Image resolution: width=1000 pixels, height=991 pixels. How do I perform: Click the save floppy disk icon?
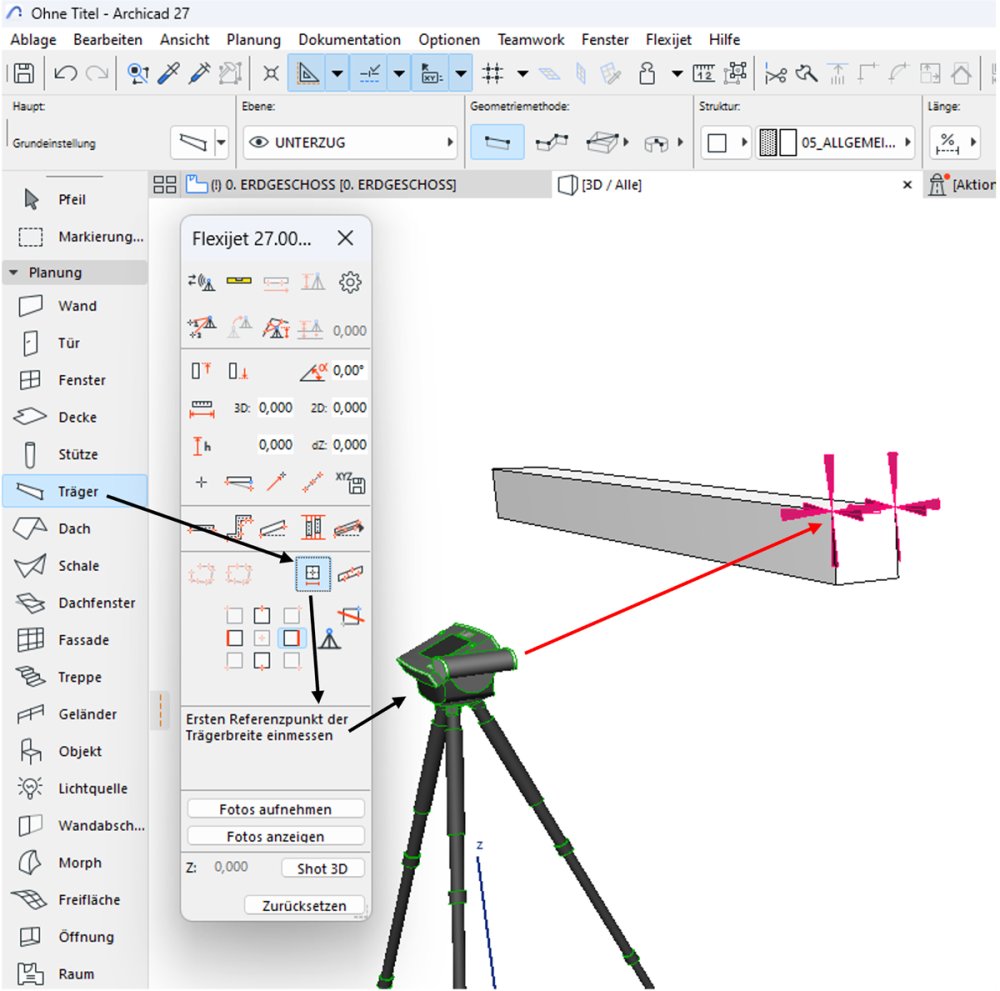[x=24, y=73]
